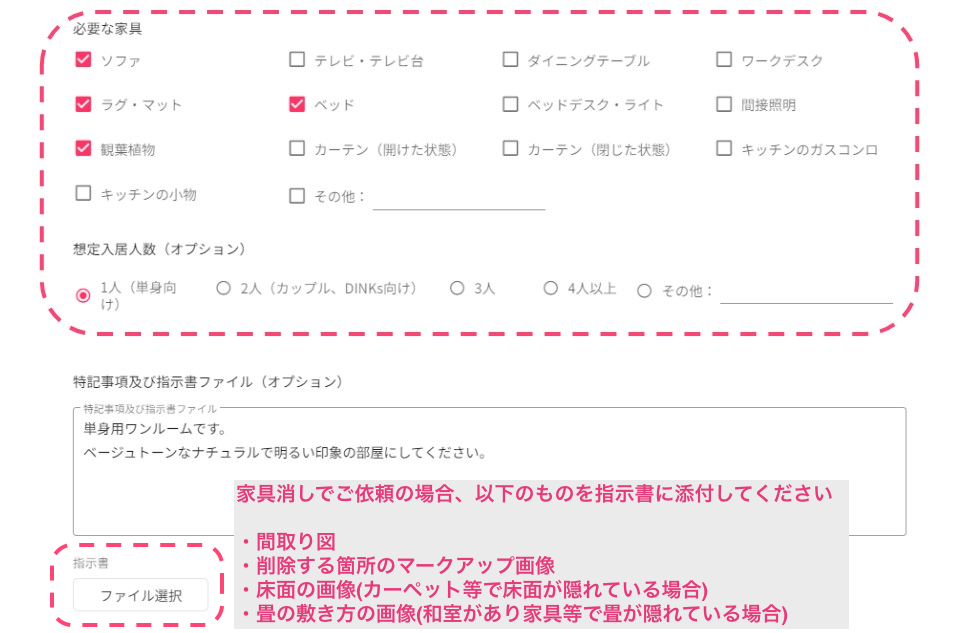
Task: Tick the ワークデスク checkbox
Action: (724, 60)
